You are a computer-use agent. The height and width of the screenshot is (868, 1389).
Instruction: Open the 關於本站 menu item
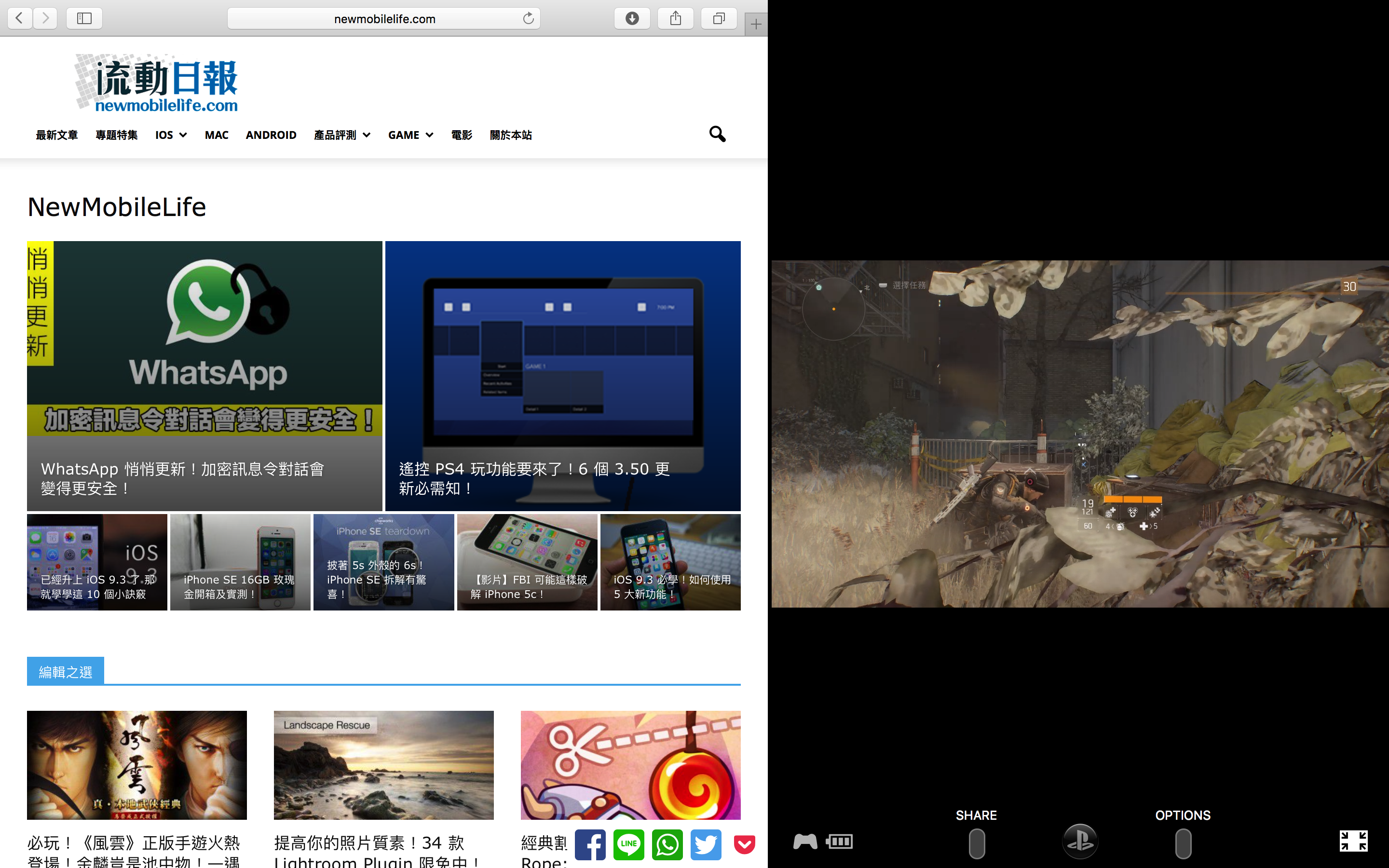tap(511, 135)
